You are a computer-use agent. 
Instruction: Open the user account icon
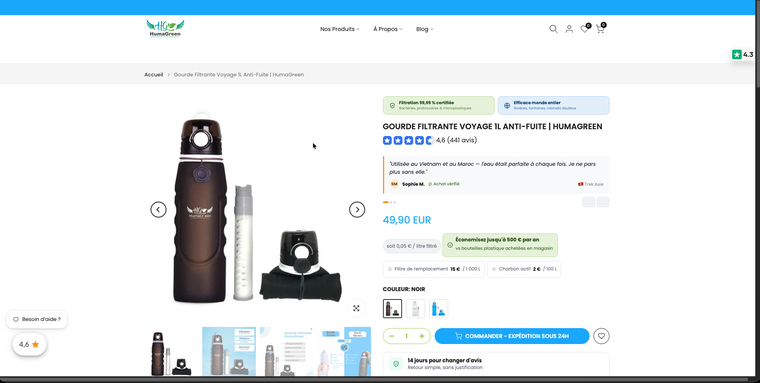tap(569, 29)
